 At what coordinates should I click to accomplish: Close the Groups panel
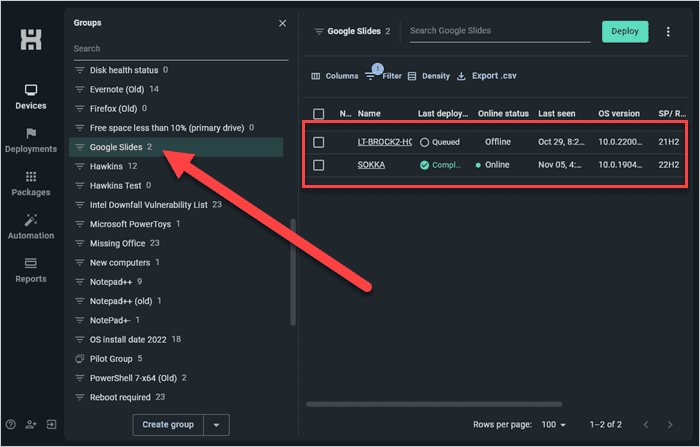point(282,23)
